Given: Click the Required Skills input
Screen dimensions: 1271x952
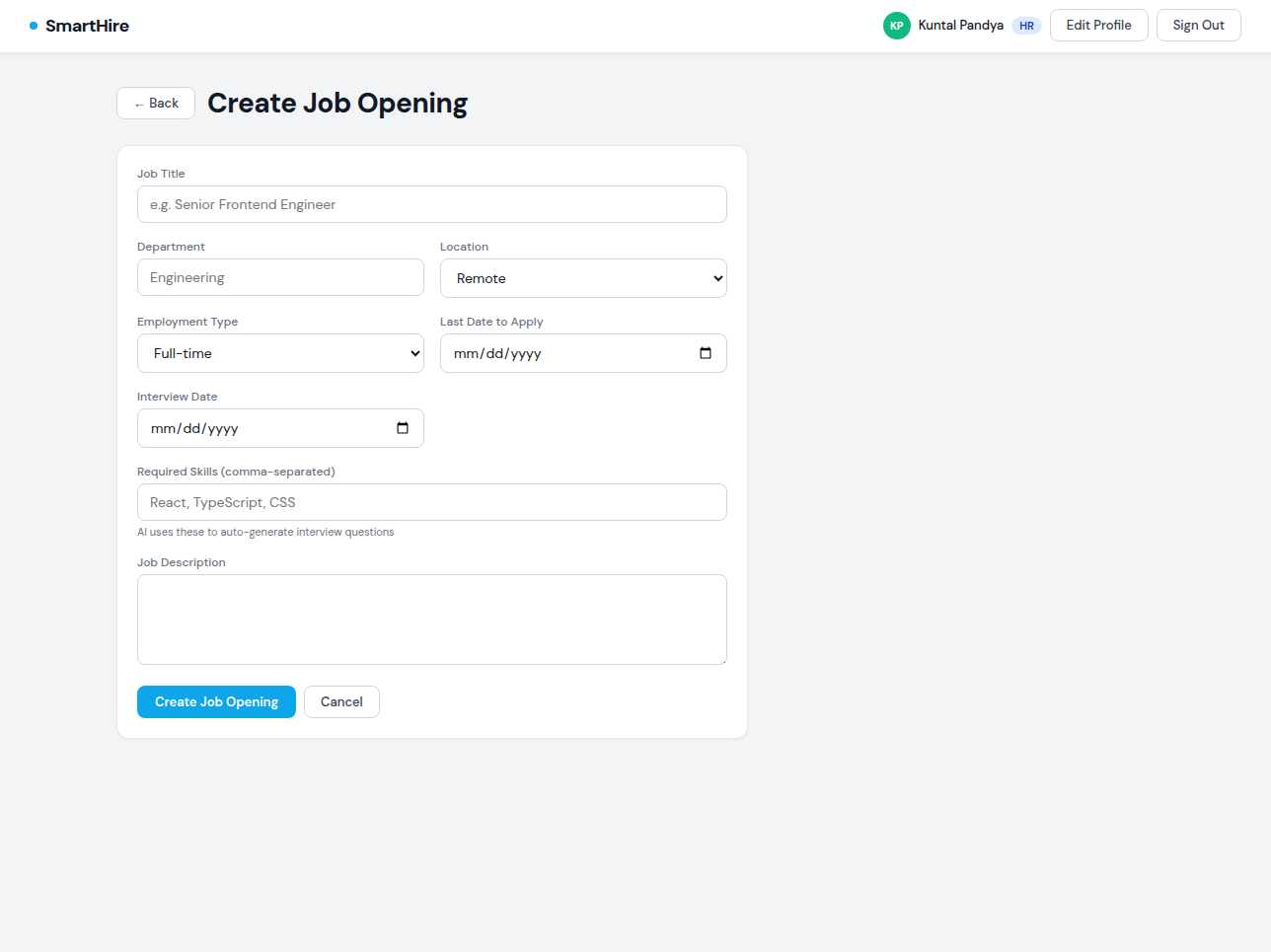Looking at the screenshot, I should coord(432,502).
